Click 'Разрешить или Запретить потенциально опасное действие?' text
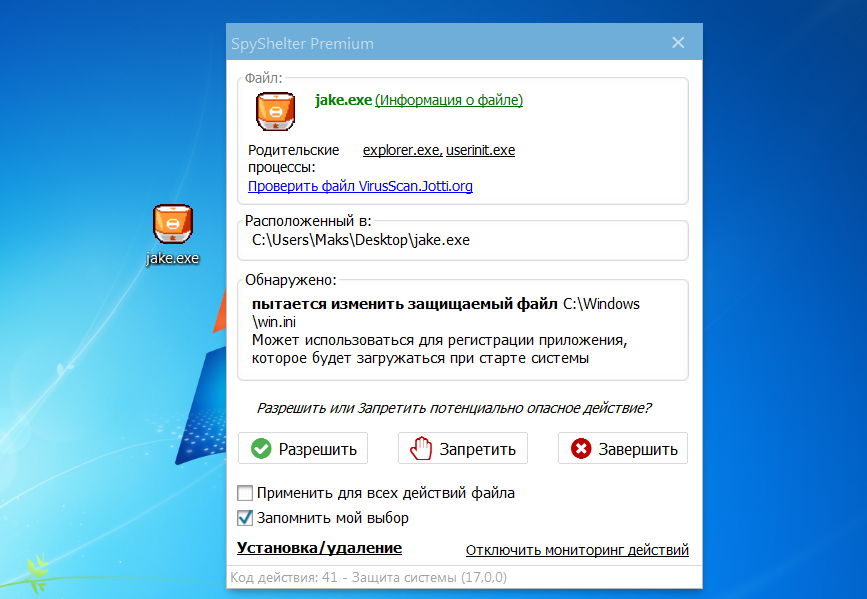Image resolution: width=867 pixels, height=599 pixels. (454, 408)
